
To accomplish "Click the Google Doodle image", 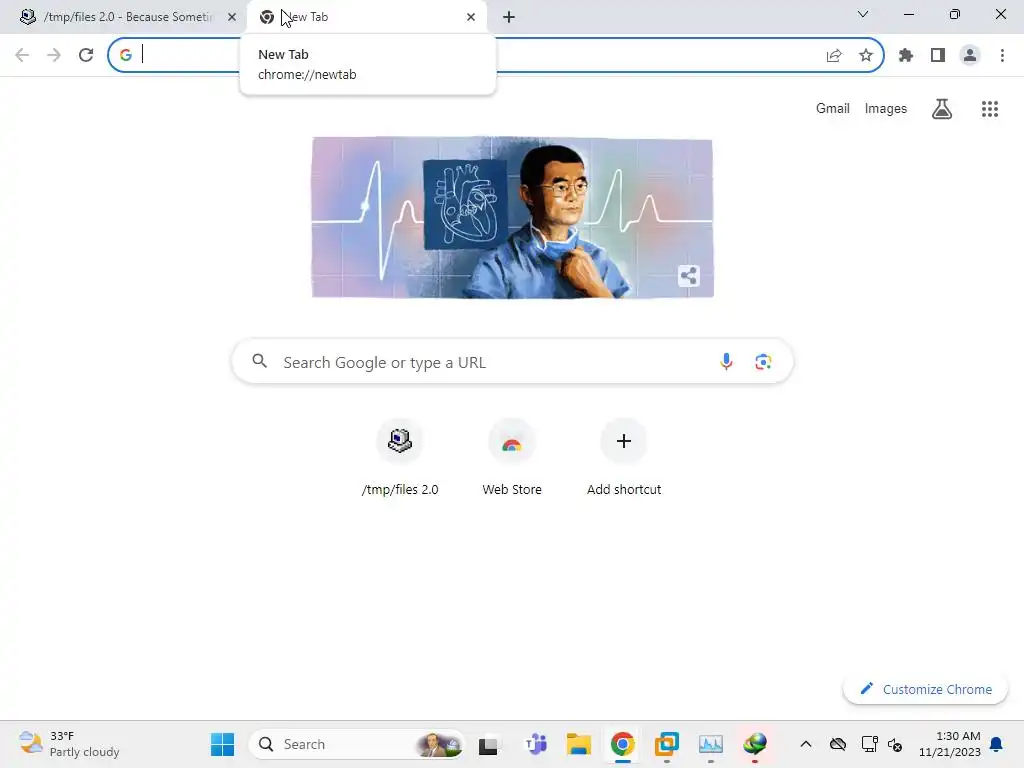I will click(x=513, y=217).
